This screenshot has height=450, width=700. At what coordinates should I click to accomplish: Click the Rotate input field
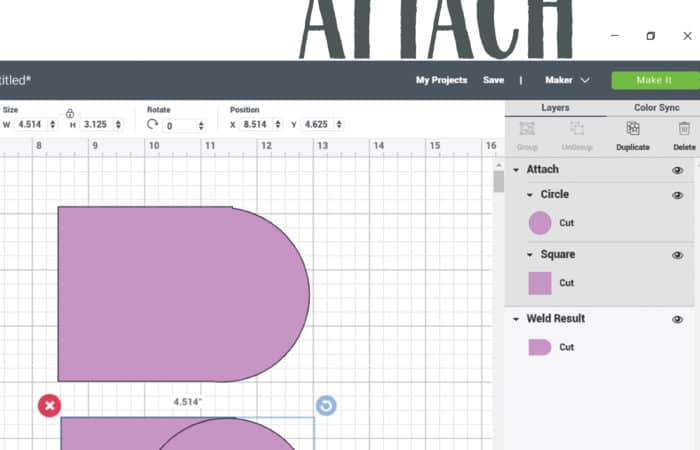click(180, 126)
